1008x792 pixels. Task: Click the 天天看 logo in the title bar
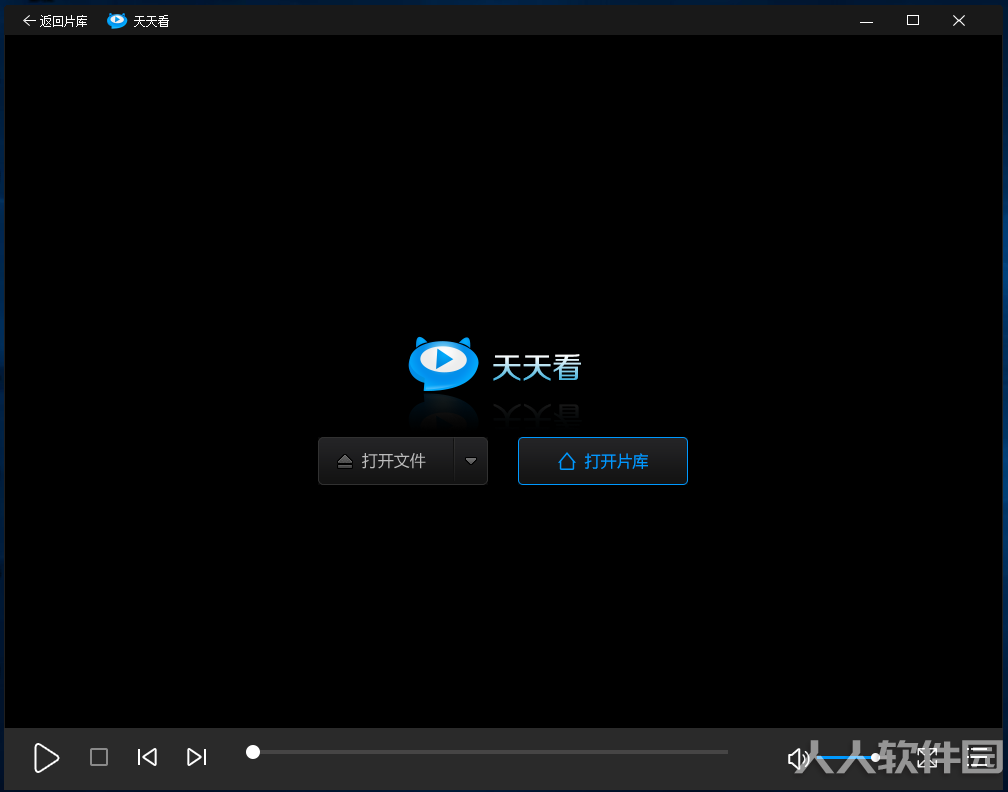pyautogui.click(x=117, y=21)
